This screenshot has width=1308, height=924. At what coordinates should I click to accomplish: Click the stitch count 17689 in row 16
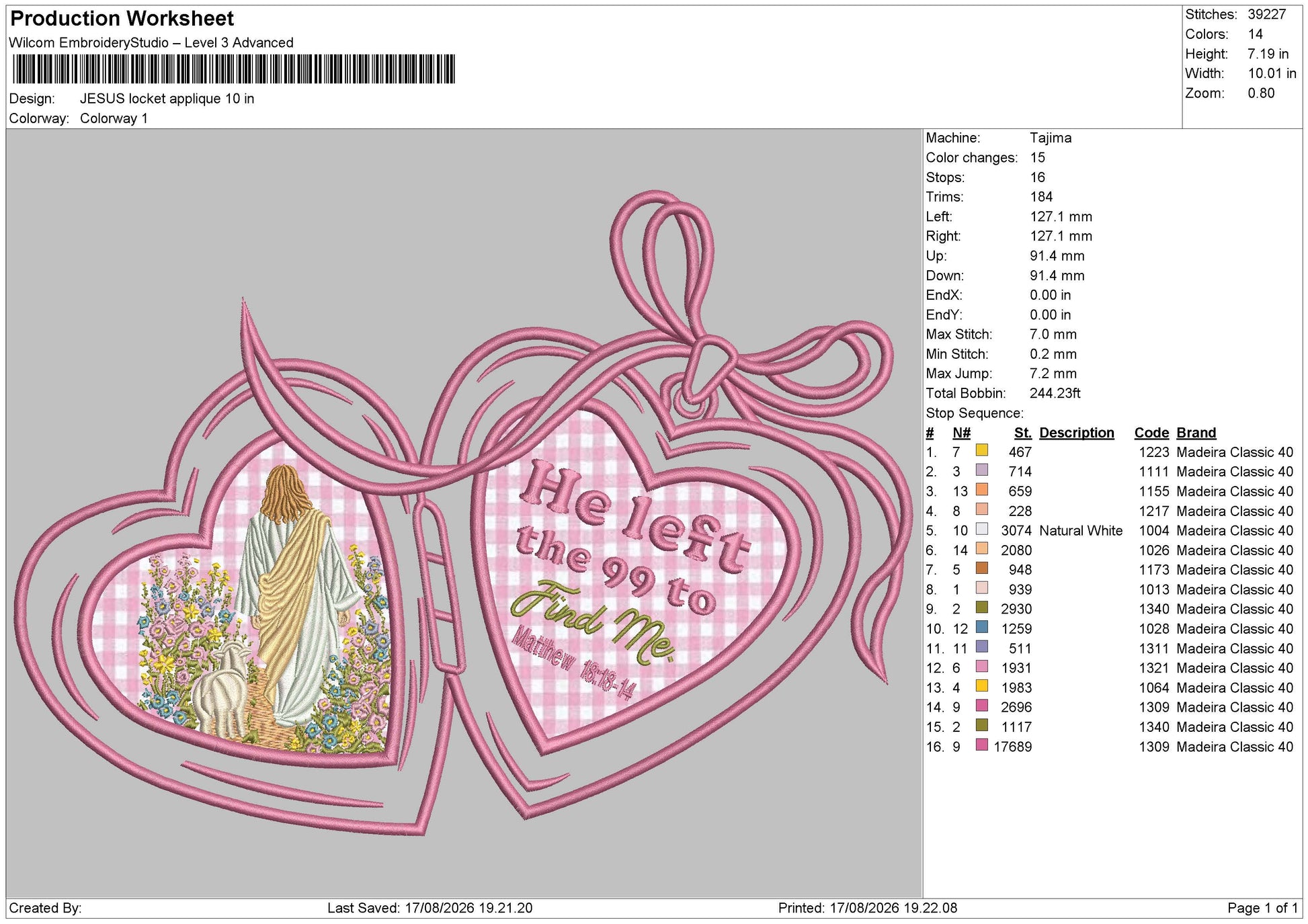[x=1012, y=747]
